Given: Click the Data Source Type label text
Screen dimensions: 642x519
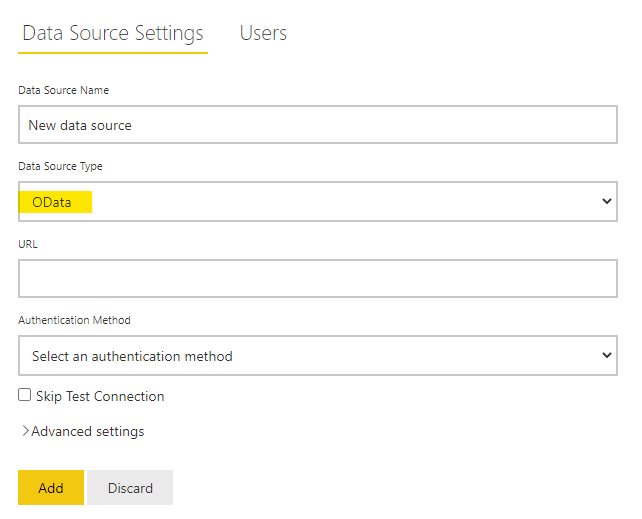Looking at the screenshot, I should (x=60, y=166).
